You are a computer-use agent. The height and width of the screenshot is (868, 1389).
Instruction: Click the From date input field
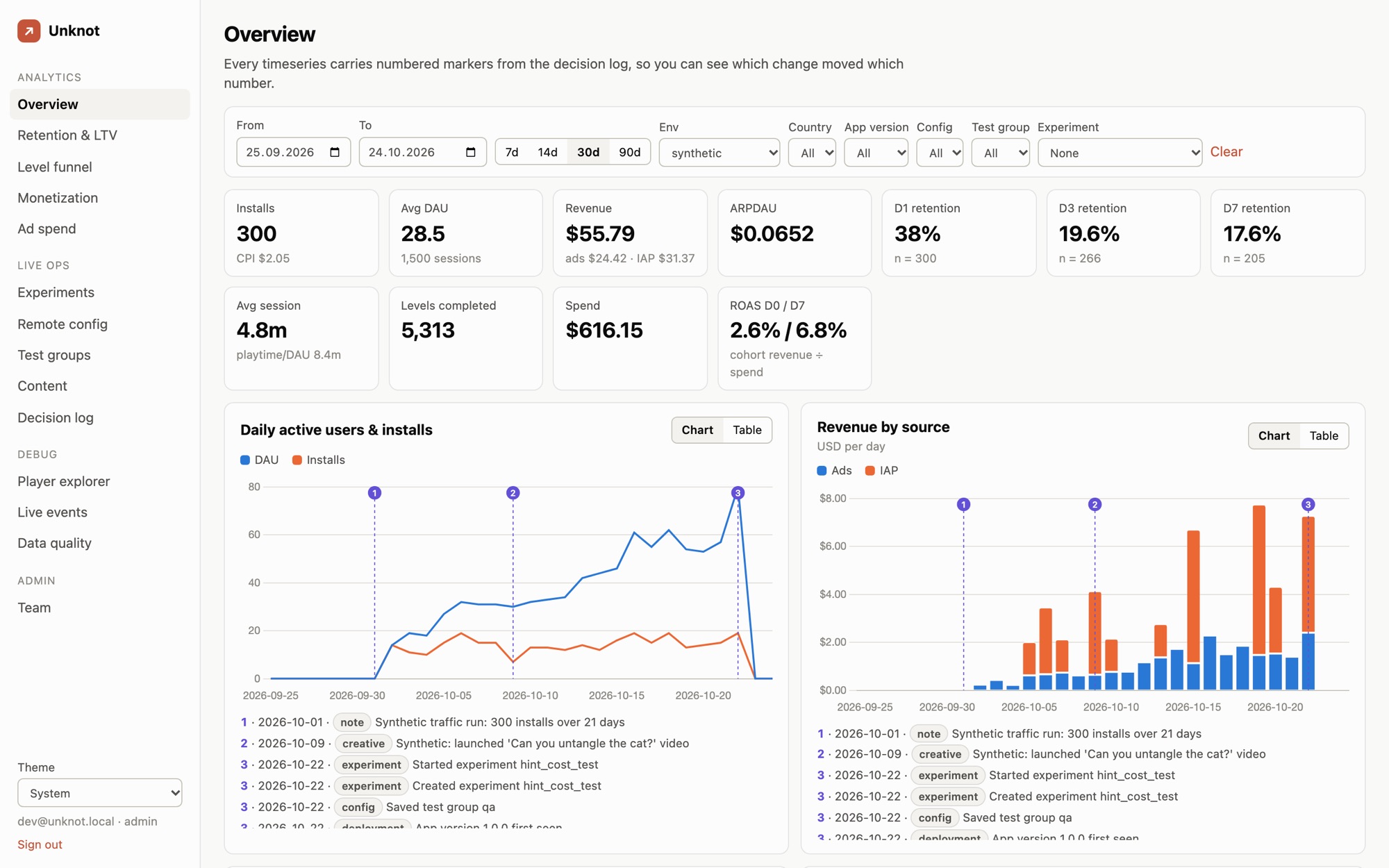[293, 152]
